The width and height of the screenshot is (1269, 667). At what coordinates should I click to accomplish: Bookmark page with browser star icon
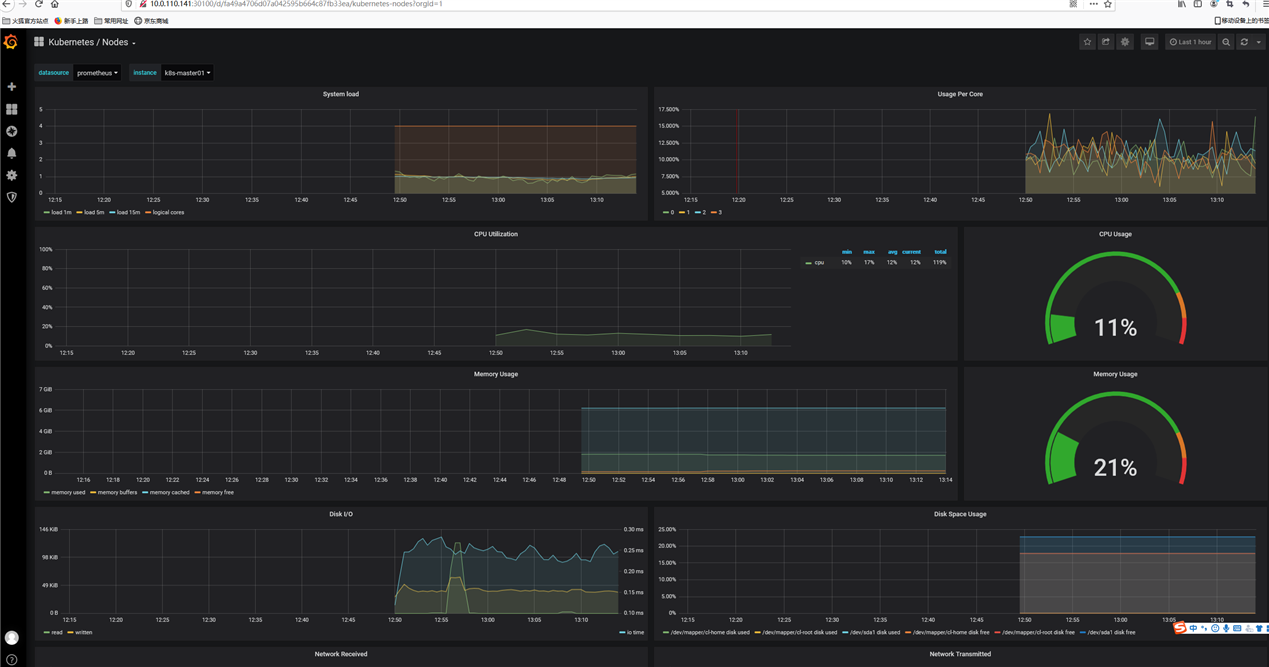(1108, 4)
